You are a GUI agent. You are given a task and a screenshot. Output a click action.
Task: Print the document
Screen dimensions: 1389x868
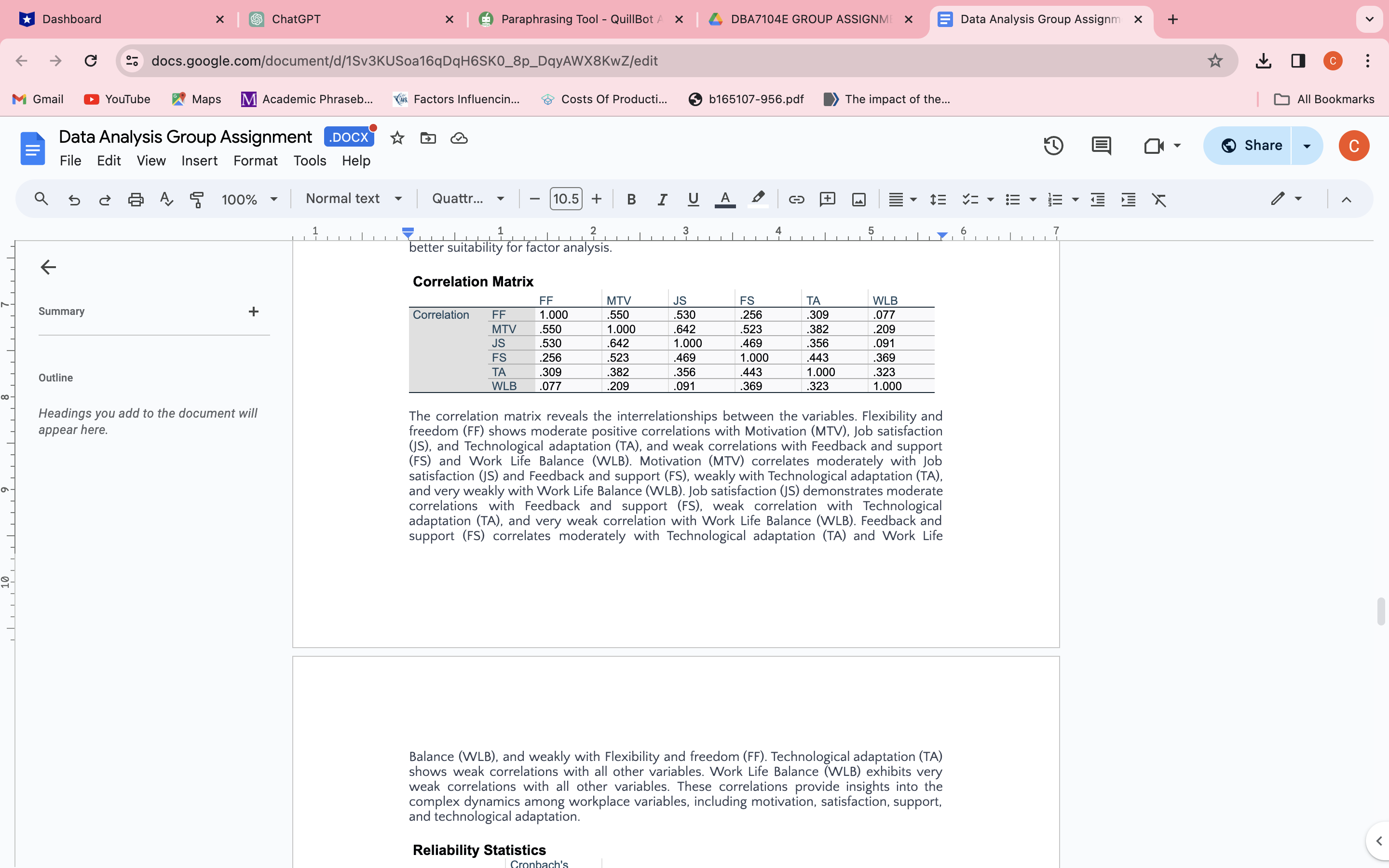tap(136, 199)
